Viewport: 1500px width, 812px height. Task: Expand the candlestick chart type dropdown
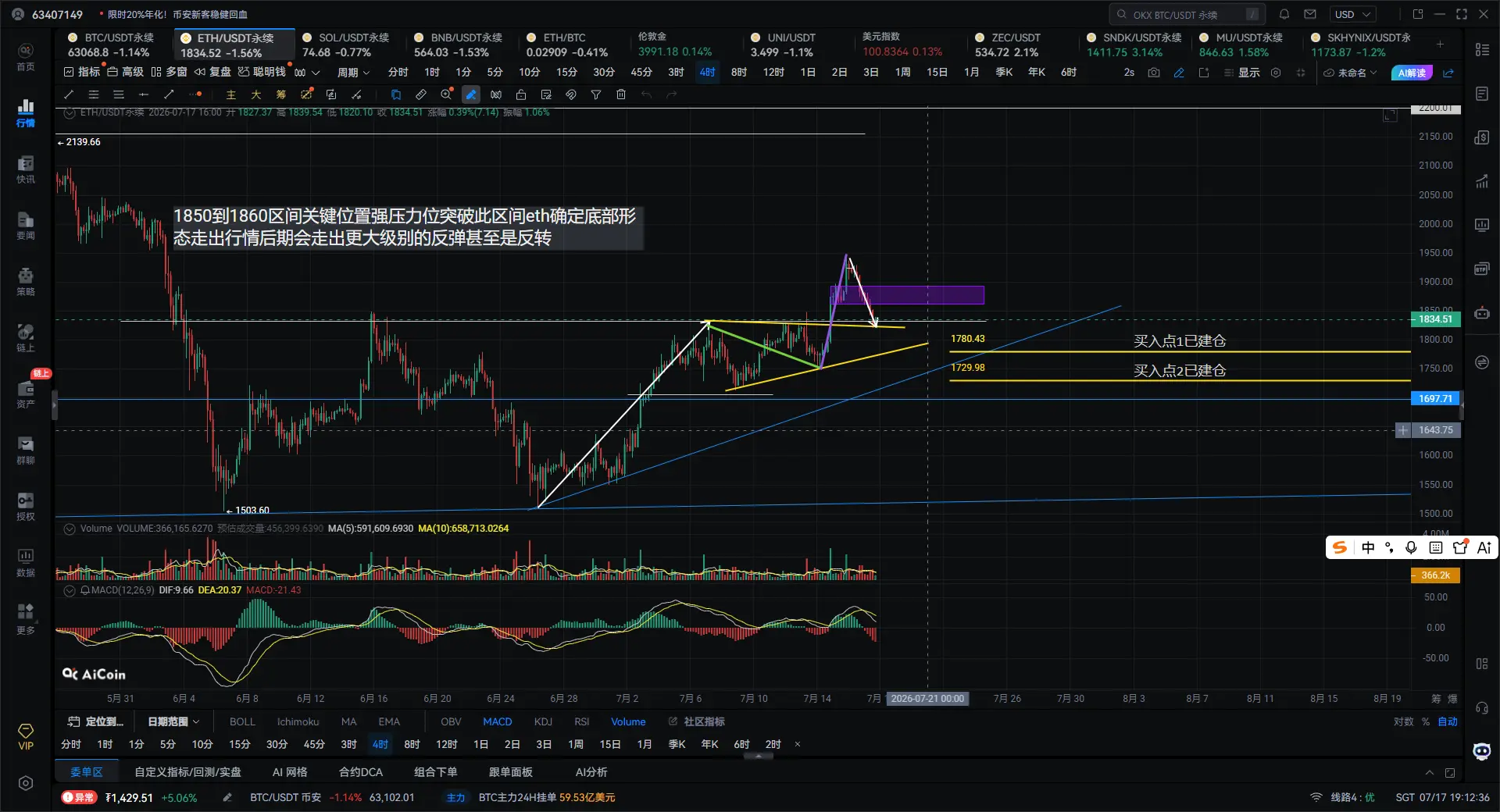click(x=307, y=72)
